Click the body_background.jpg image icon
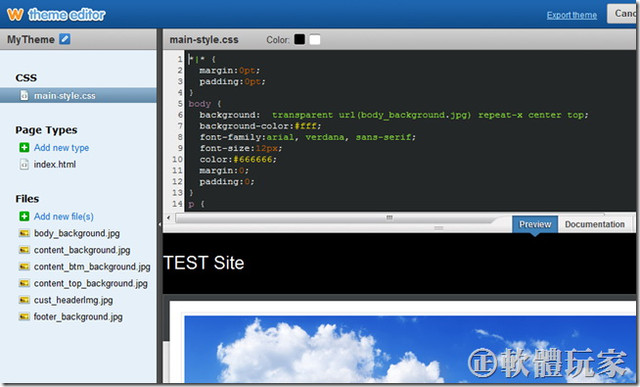Image resolution: width=640 pixels, height=387 pixels. 24,233
